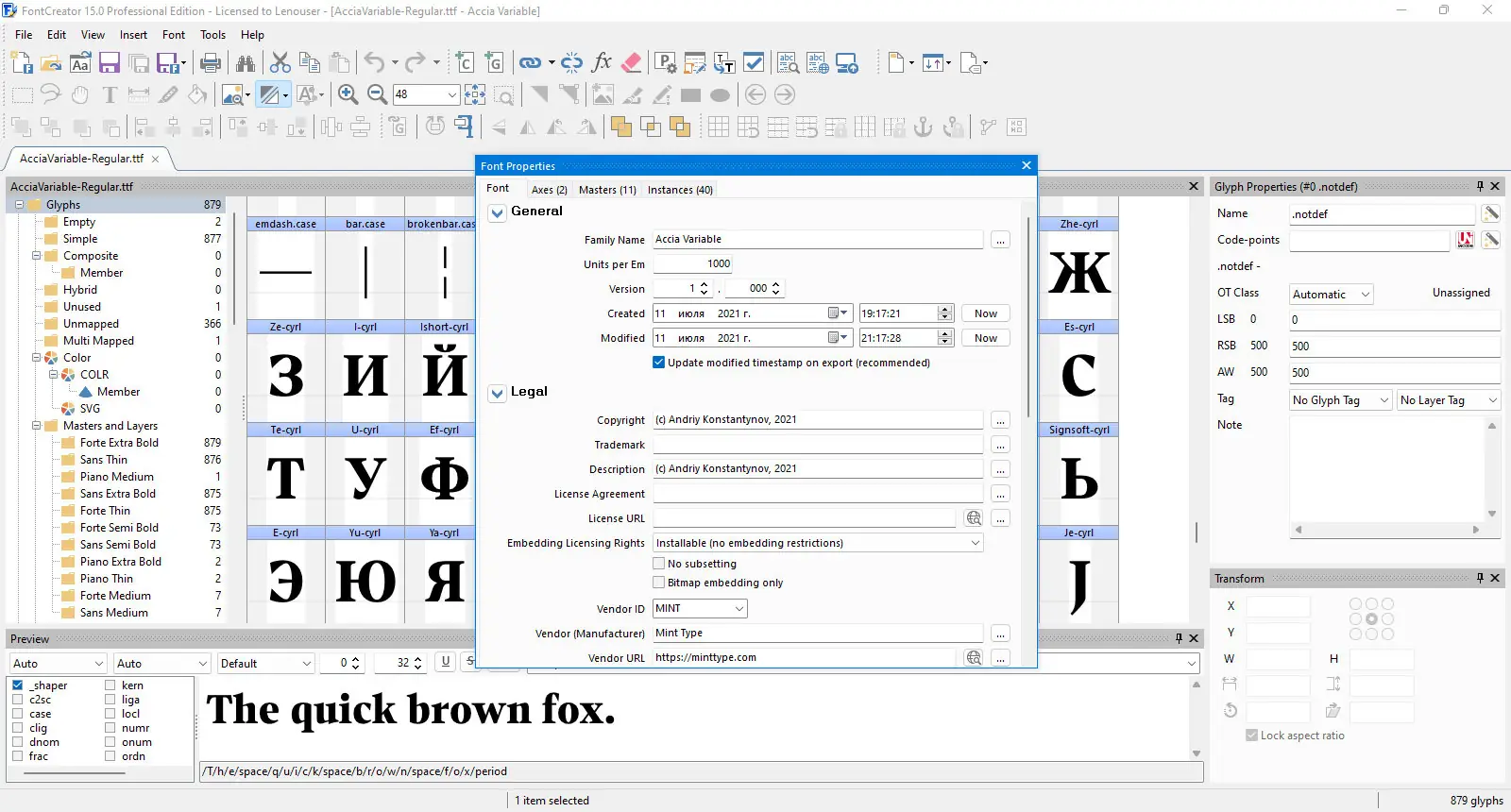Open the Font menu in the menu bar
Screen dimensions: 1511x812
tap(174, 35)
